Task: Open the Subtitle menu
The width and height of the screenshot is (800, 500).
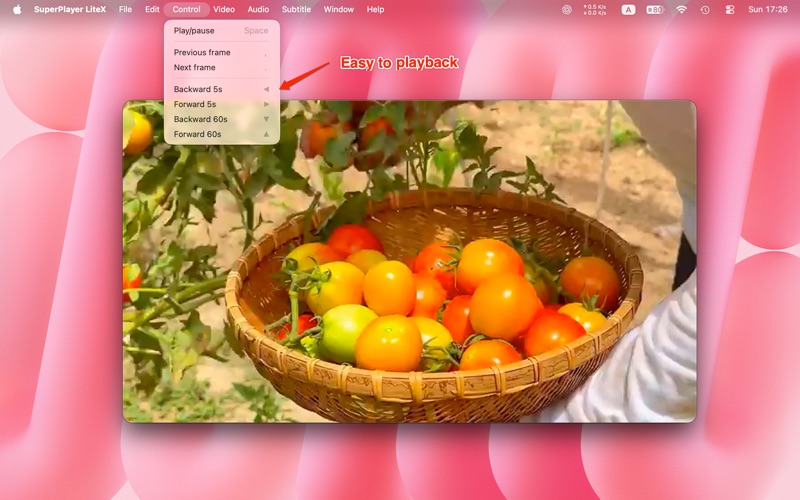Action: pyautogui.click(x=296, y=9)
